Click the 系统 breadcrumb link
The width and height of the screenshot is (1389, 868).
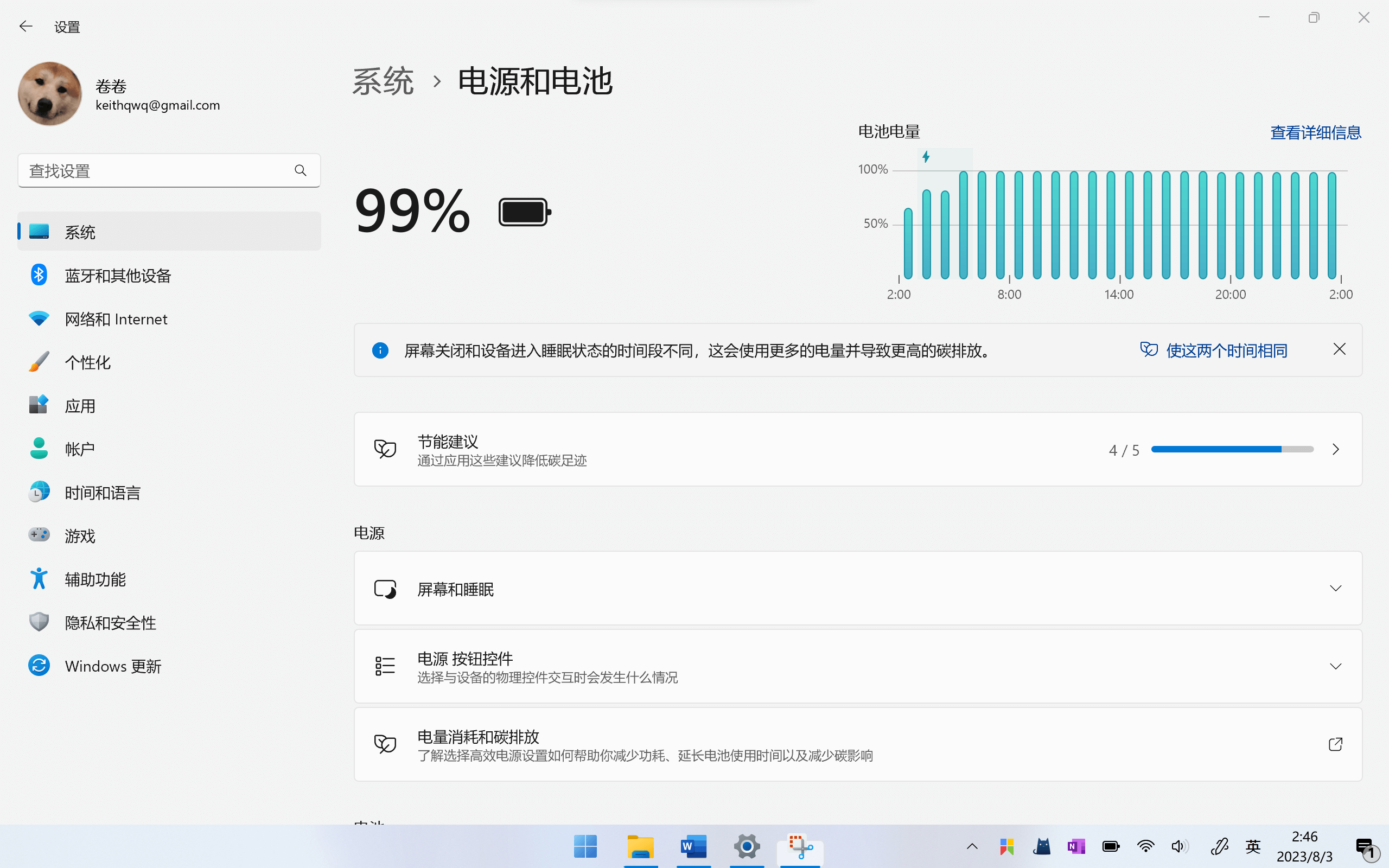(x=383, y=81)
